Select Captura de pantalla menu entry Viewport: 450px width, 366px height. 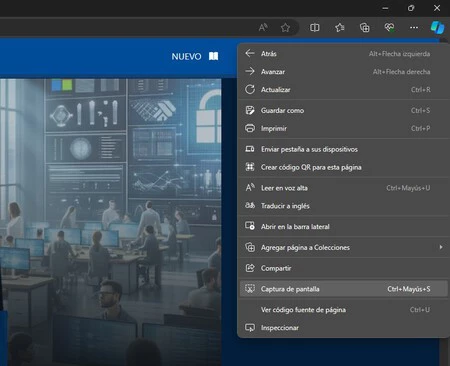click(x=344, y=289)
